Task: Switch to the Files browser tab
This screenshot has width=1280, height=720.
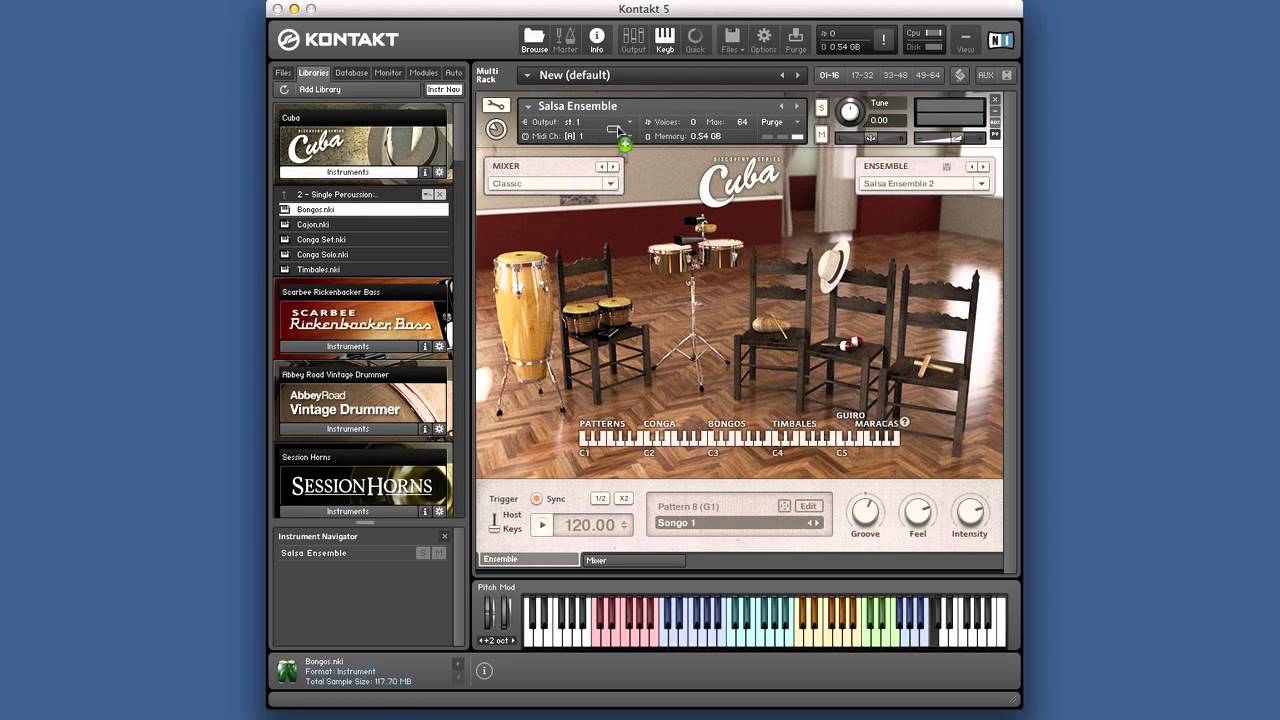Action: click(x=284, y=73)
